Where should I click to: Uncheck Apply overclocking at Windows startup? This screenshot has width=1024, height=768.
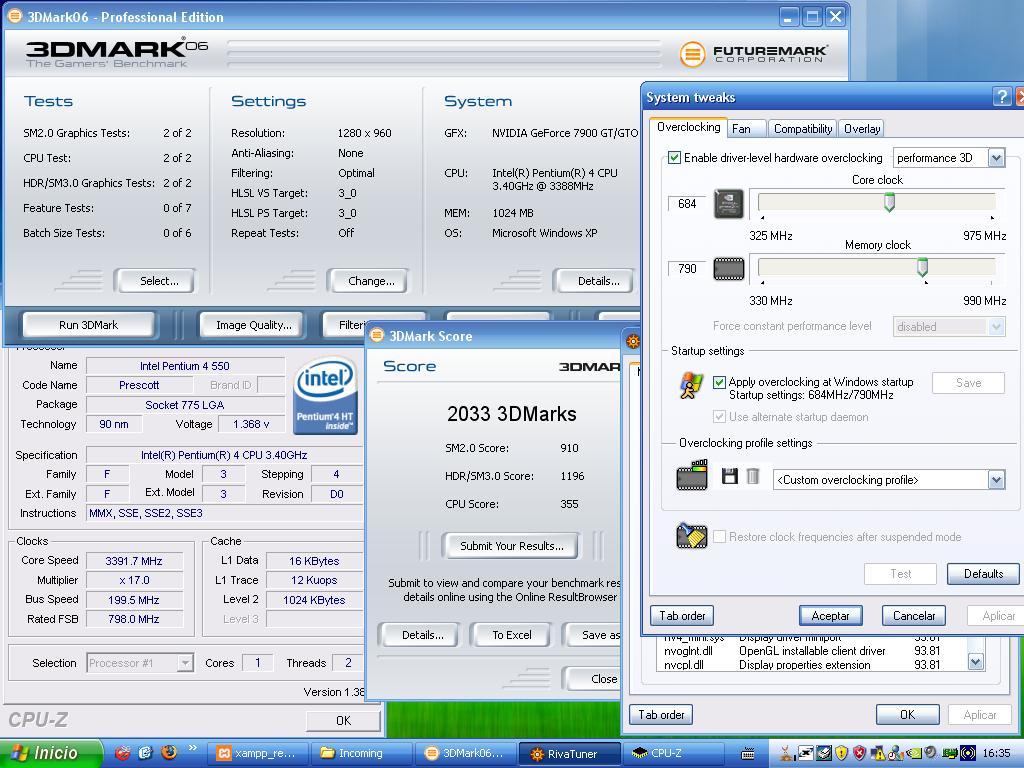click(719, 382)
